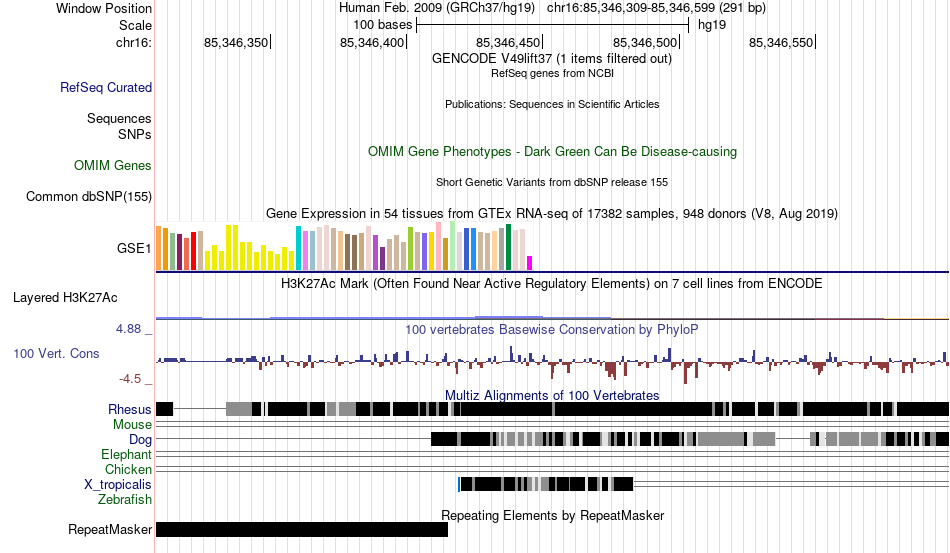
Task: Click the 'RefSeq genes from NCBI' title
Action: pyautogui.click(x=552, y=73)
